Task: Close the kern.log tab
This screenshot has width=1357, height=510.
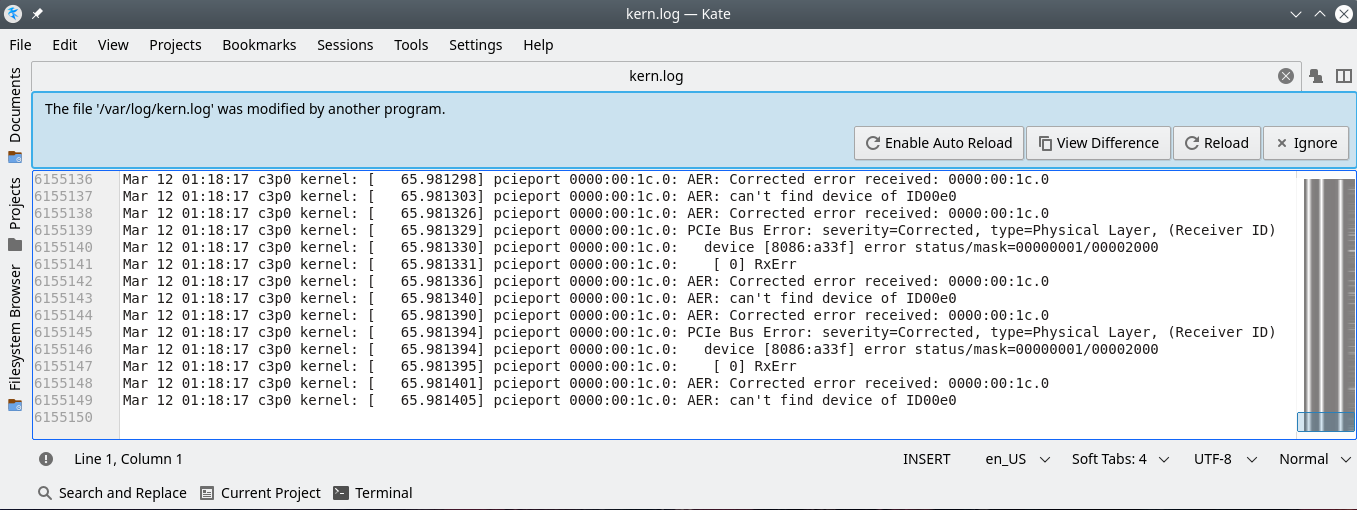Action: click(1286, 76)
